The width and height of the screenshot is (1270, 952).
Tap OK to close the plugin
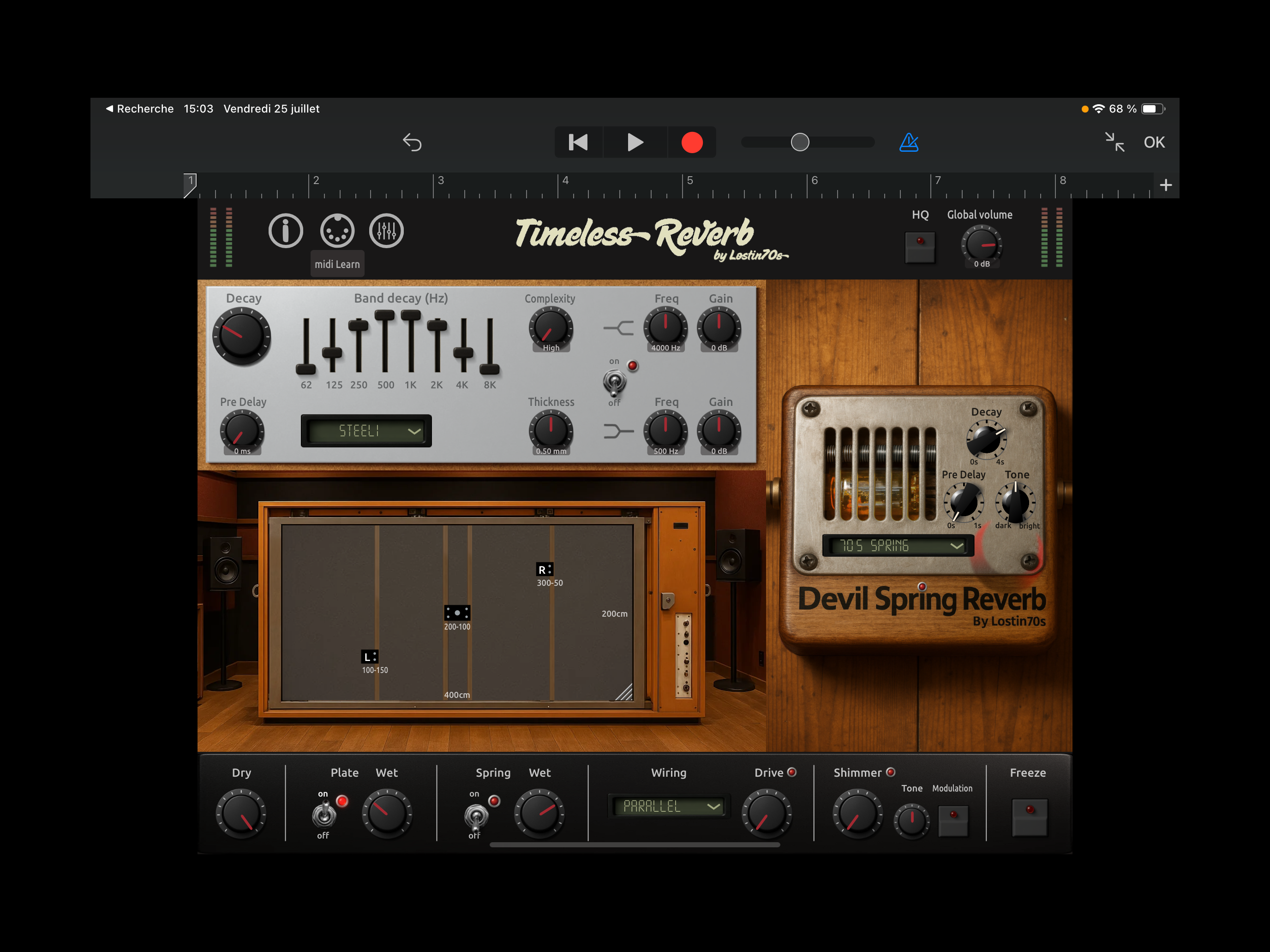(x=1154, y=143)
